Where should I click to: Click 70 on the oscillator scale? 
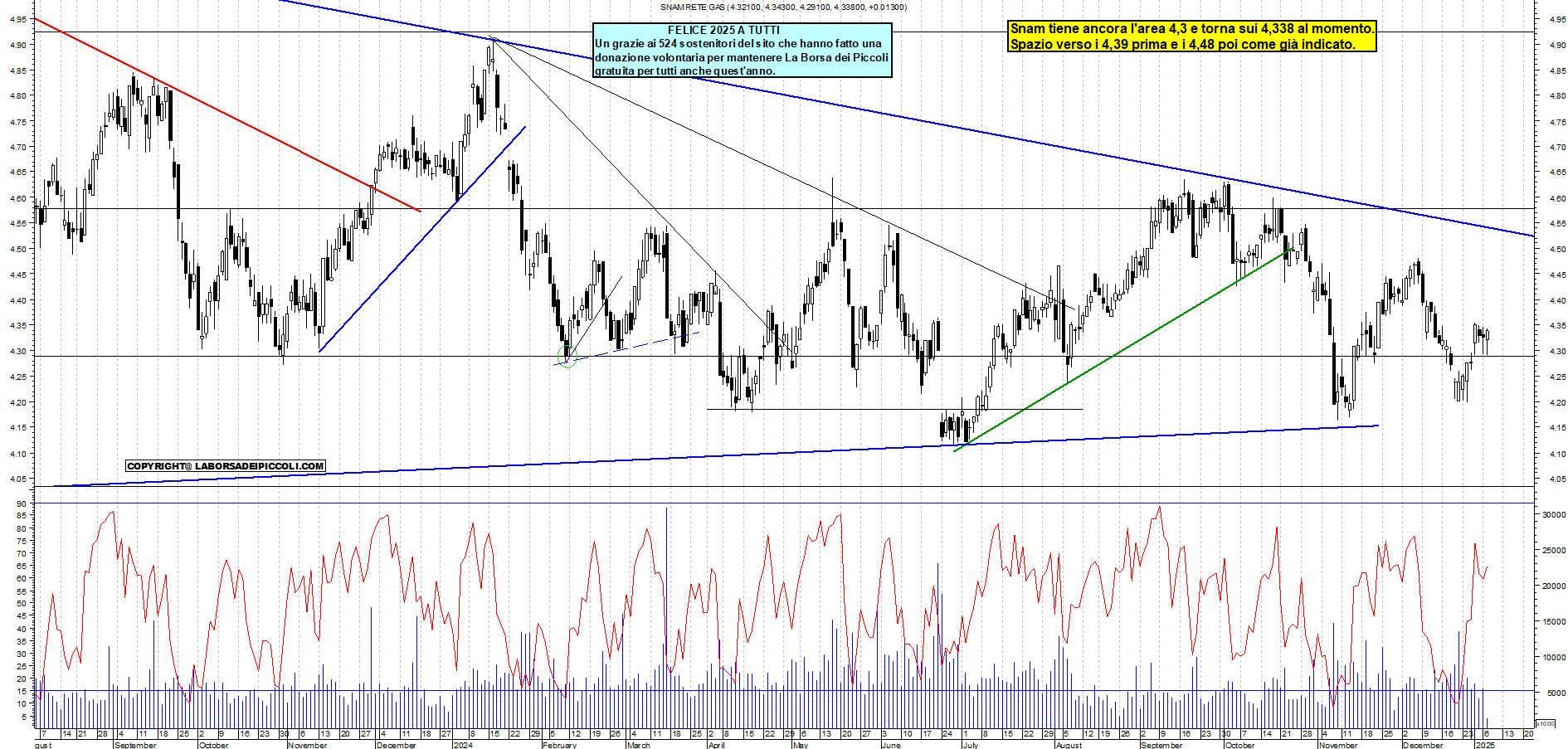pyautogui.click(x=22, y=553)
